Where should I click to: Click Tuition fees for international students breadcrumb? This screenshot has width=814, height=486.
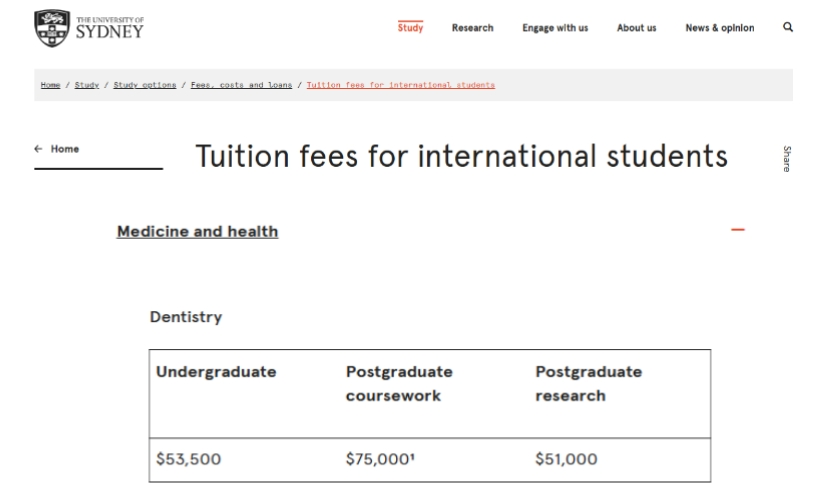401,85
